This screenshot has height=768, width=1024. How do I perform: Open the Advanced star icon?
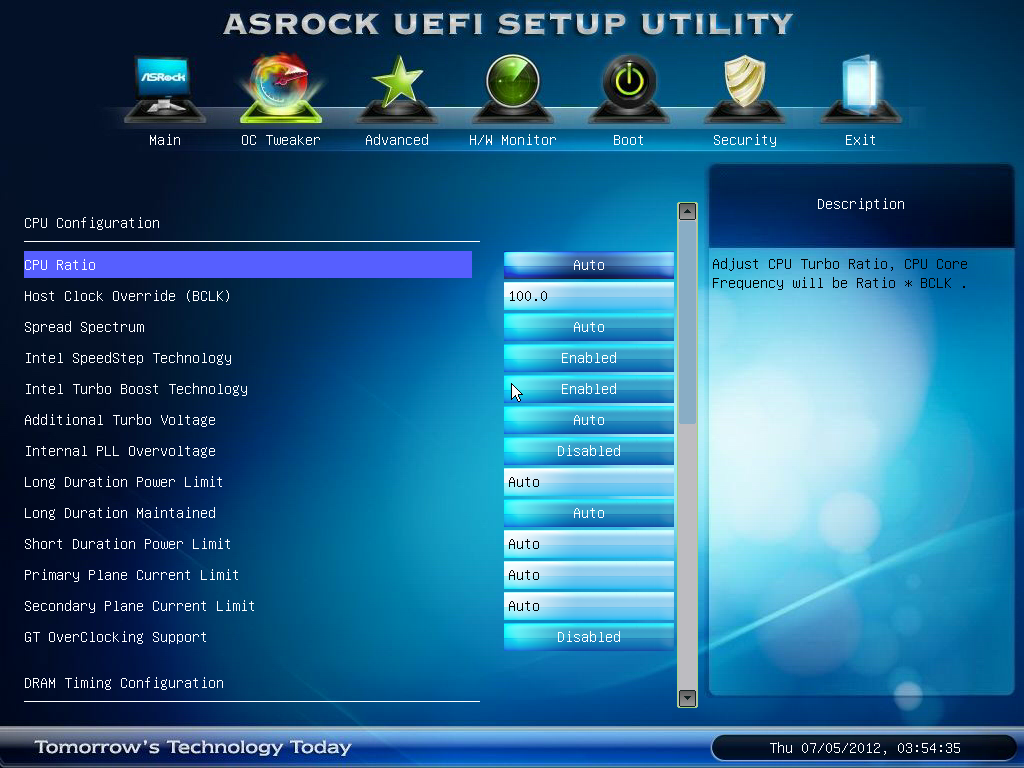pos(397,89)
